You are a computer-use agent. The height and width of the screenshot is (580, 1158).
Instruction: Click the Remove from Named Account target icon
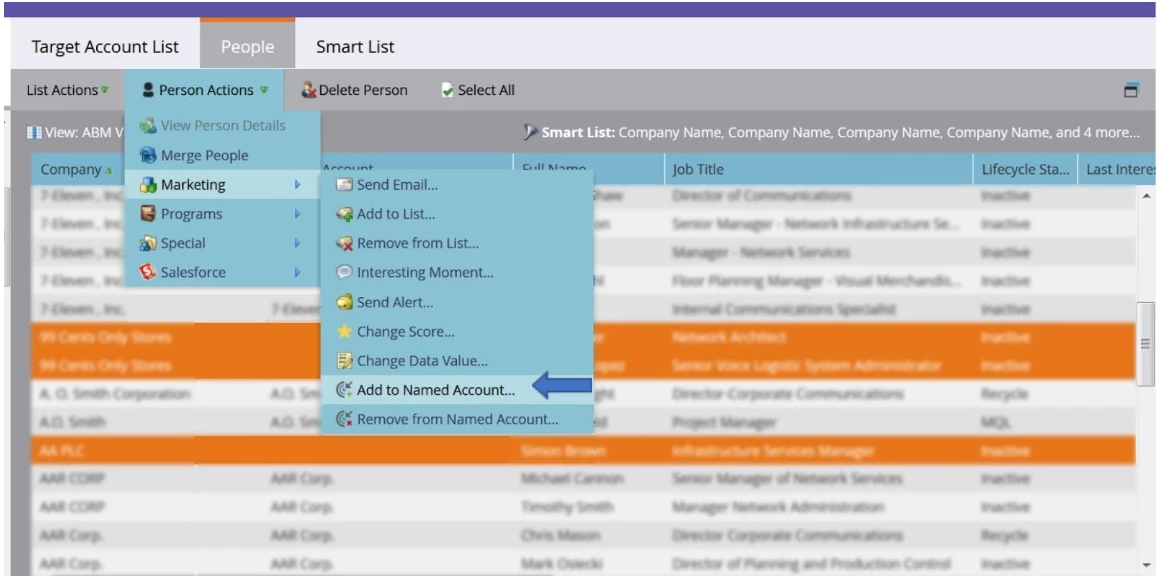[344, 420]
